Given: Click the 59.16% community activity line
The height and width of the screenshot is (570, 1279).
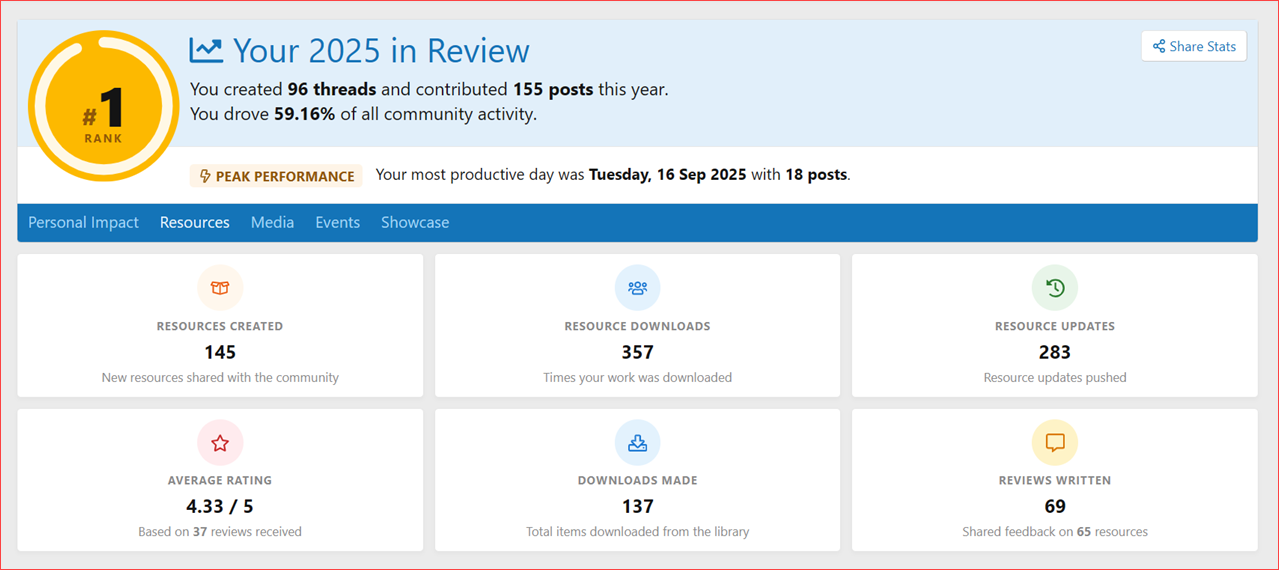Looking at the screenshot, I should 364,114.
